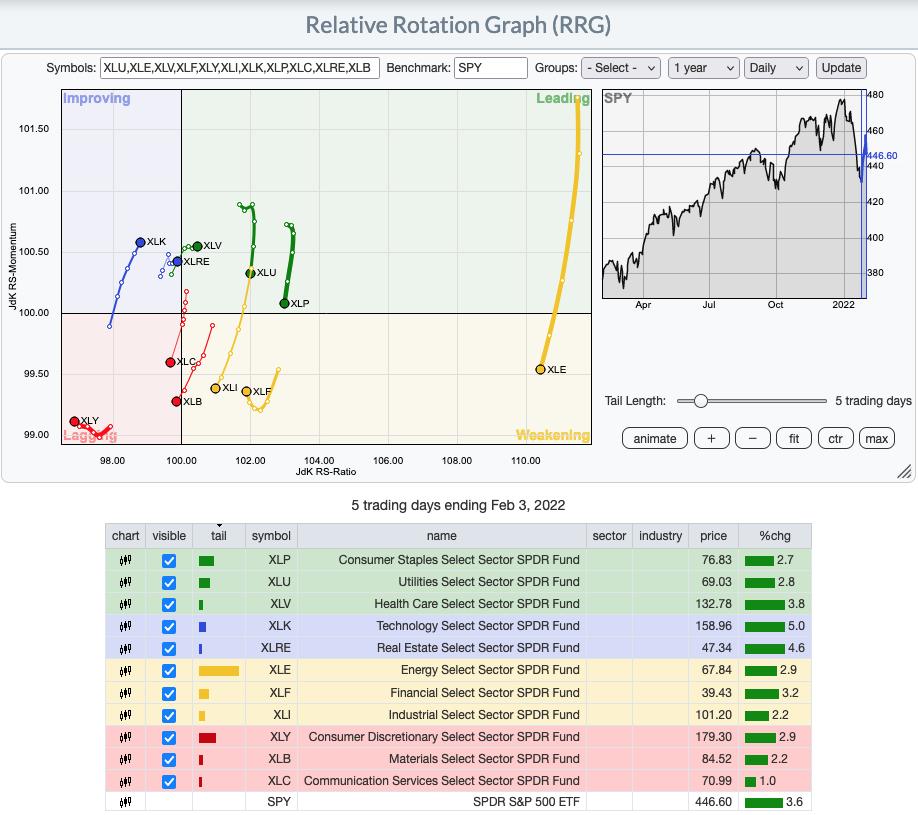Sort table by industry column
The width and height of the screenshot is (918, 815).
coord(660,536)
